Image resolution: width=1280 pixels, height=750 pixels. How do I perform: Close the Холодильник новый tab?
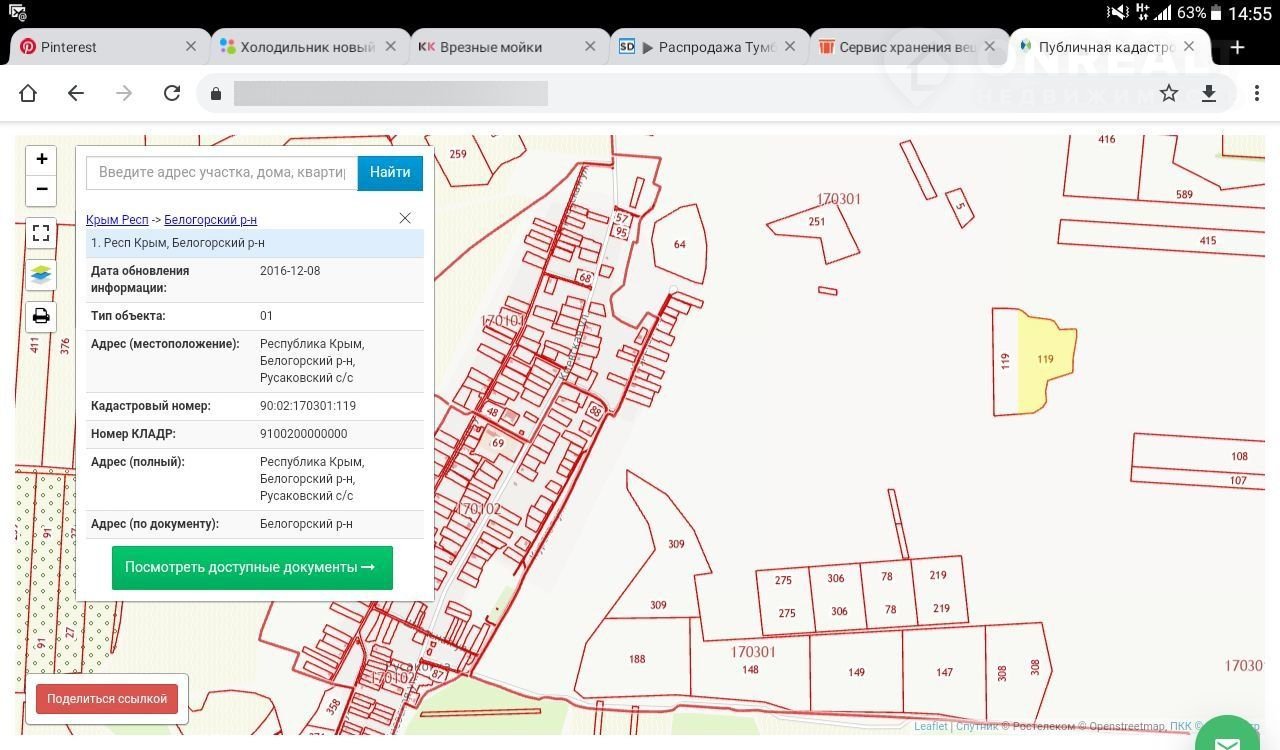tap(391, 46)
